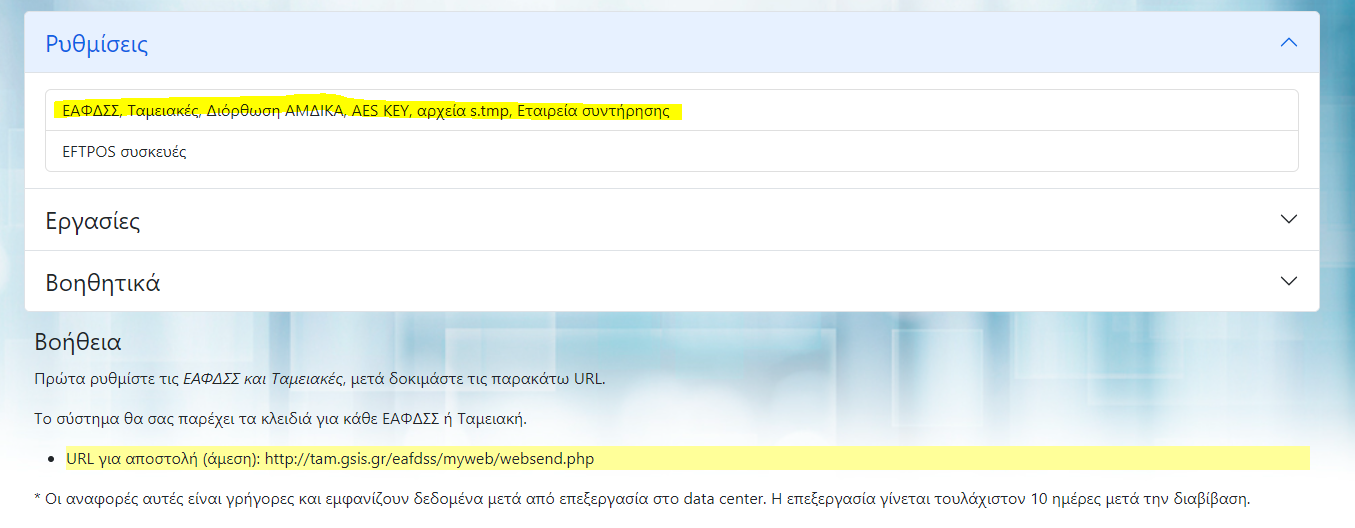
Task: Click the chevron on Εργασίες row
Action: point(1289,220)
